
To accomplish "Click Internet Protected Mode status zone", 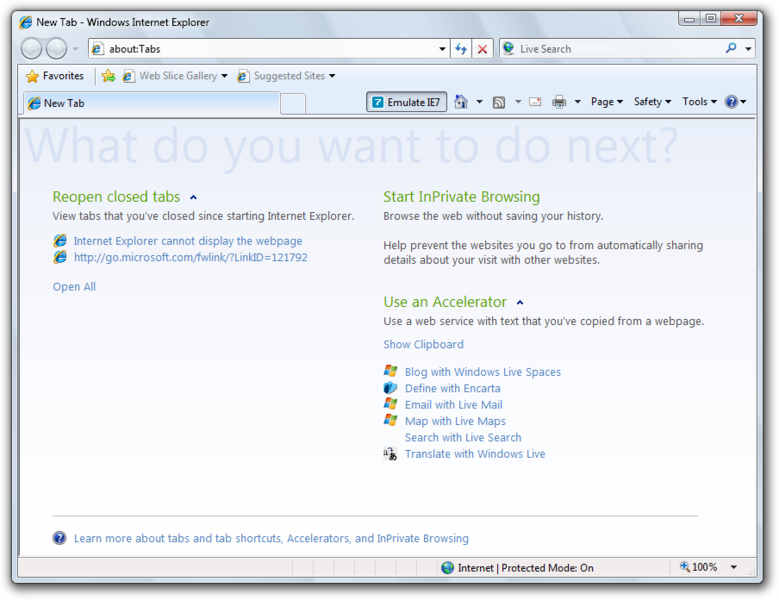I will (518, 568).
